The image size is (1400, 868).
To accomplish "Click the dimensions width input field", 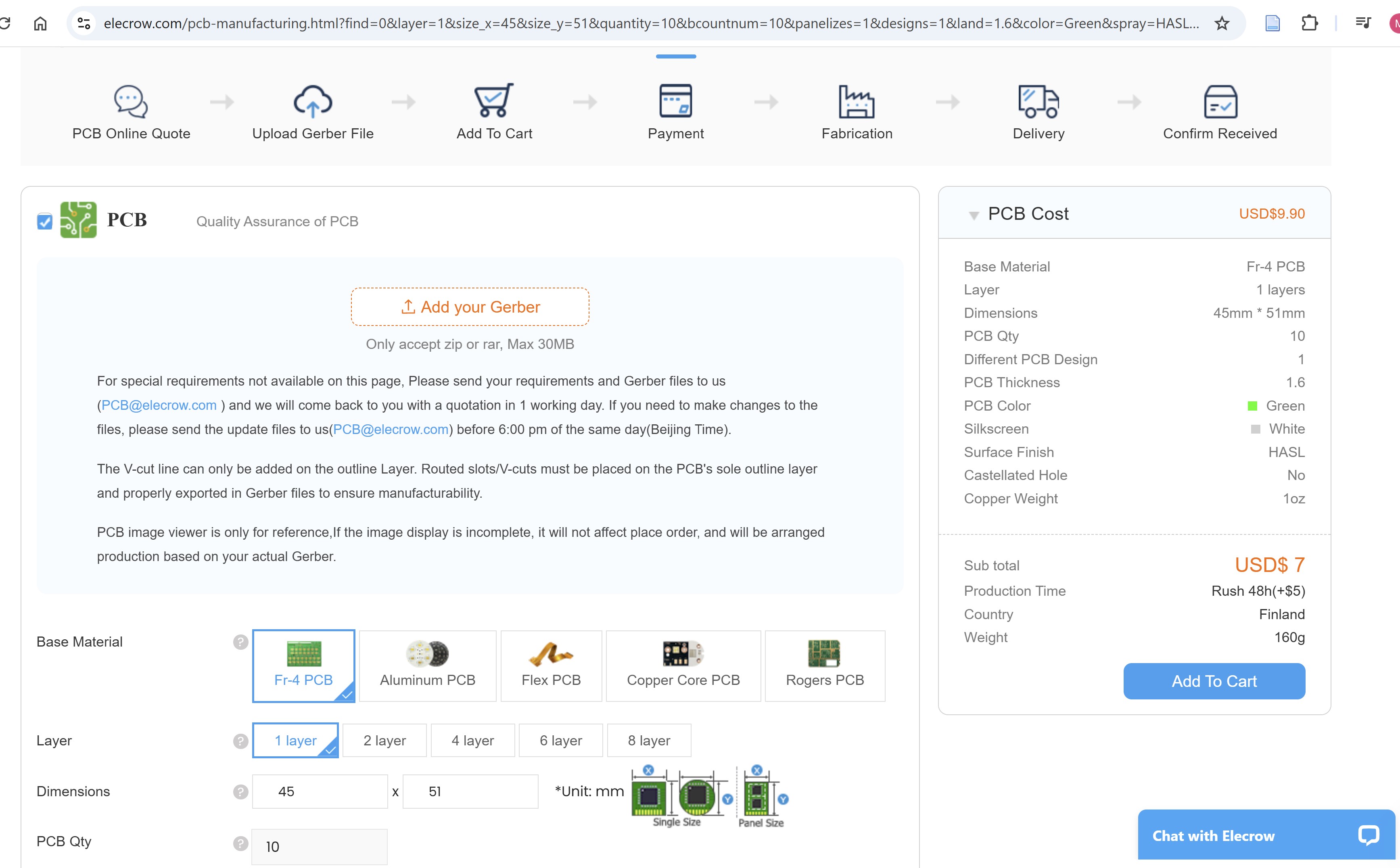I will [x=319, y=792].
